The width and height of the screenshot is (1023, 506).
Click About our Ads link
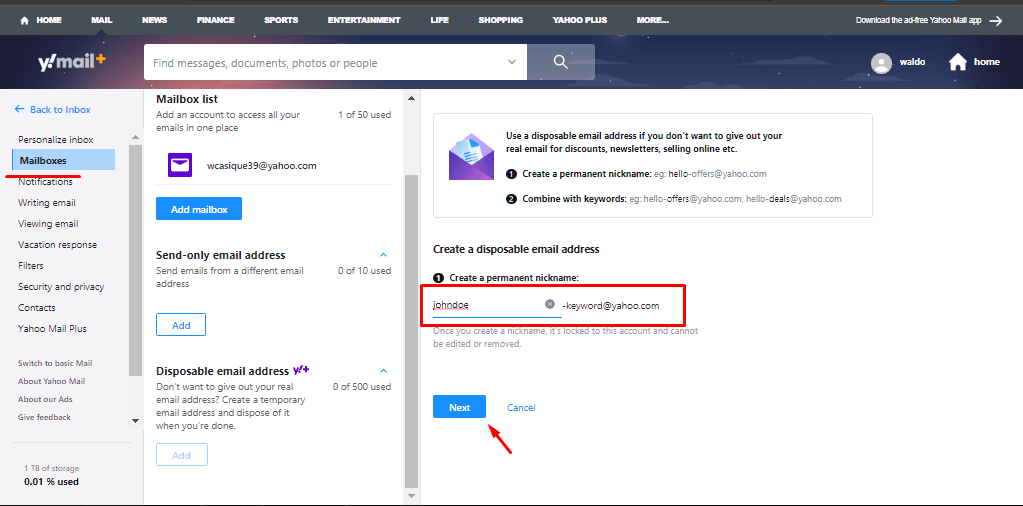[x=45, y=399]
